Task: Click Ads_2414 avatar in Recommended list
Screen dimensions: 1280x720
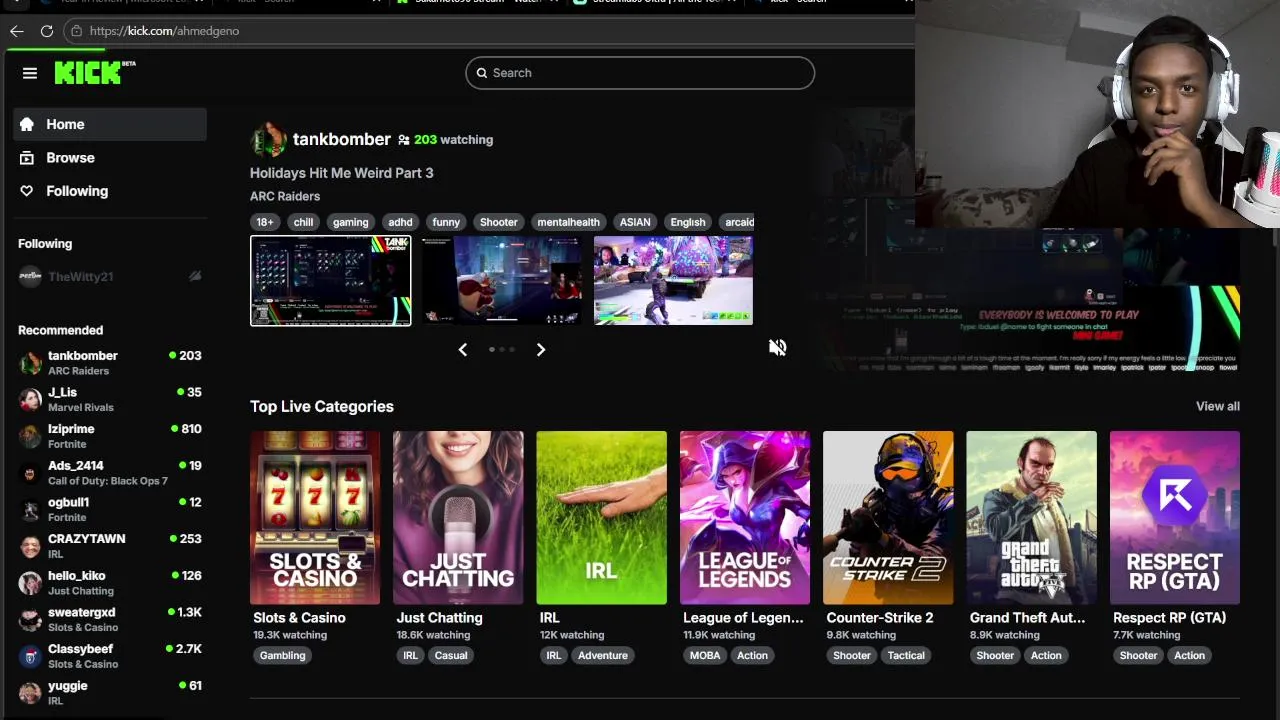Action: 30,472
